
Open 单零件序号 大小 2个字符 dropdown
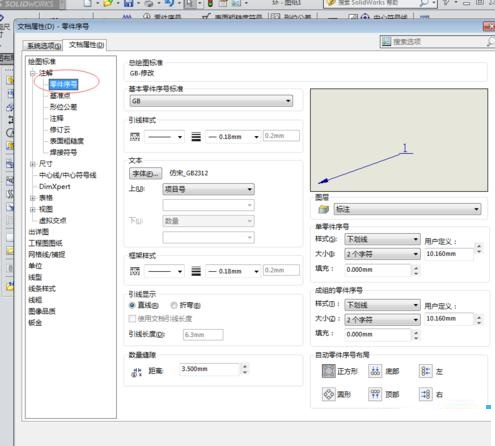(x=382, y=254)
